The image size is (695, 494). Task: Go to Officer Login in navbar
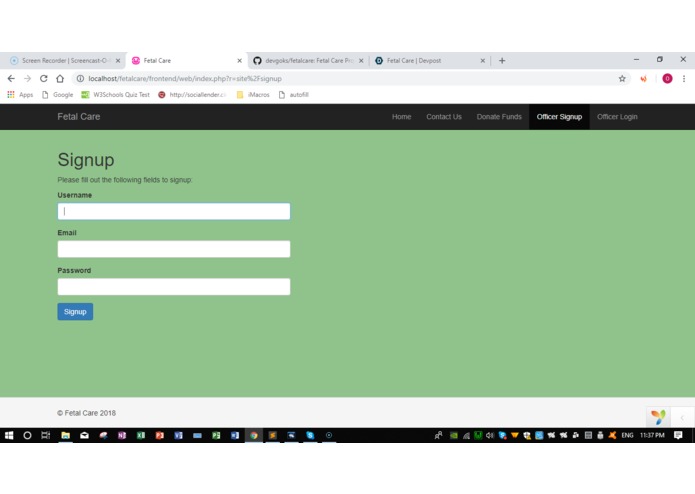(617, 117)
